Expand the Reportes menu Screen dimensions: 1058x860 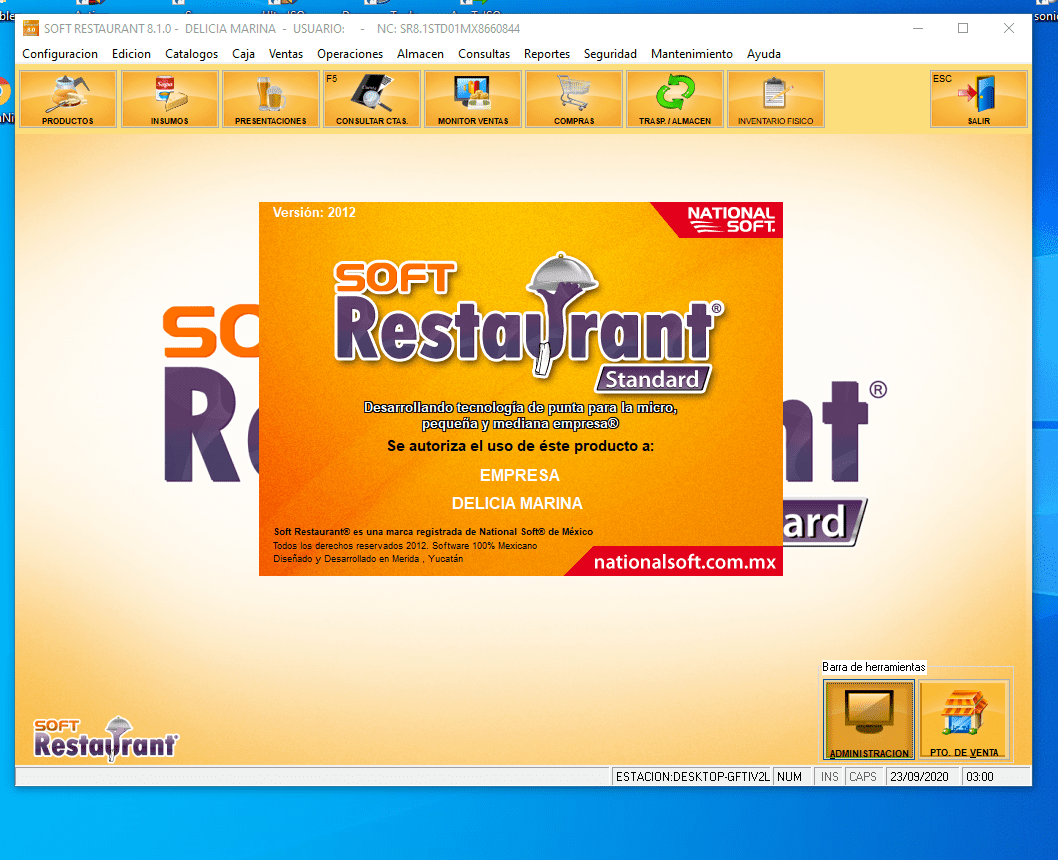(547, 54)
